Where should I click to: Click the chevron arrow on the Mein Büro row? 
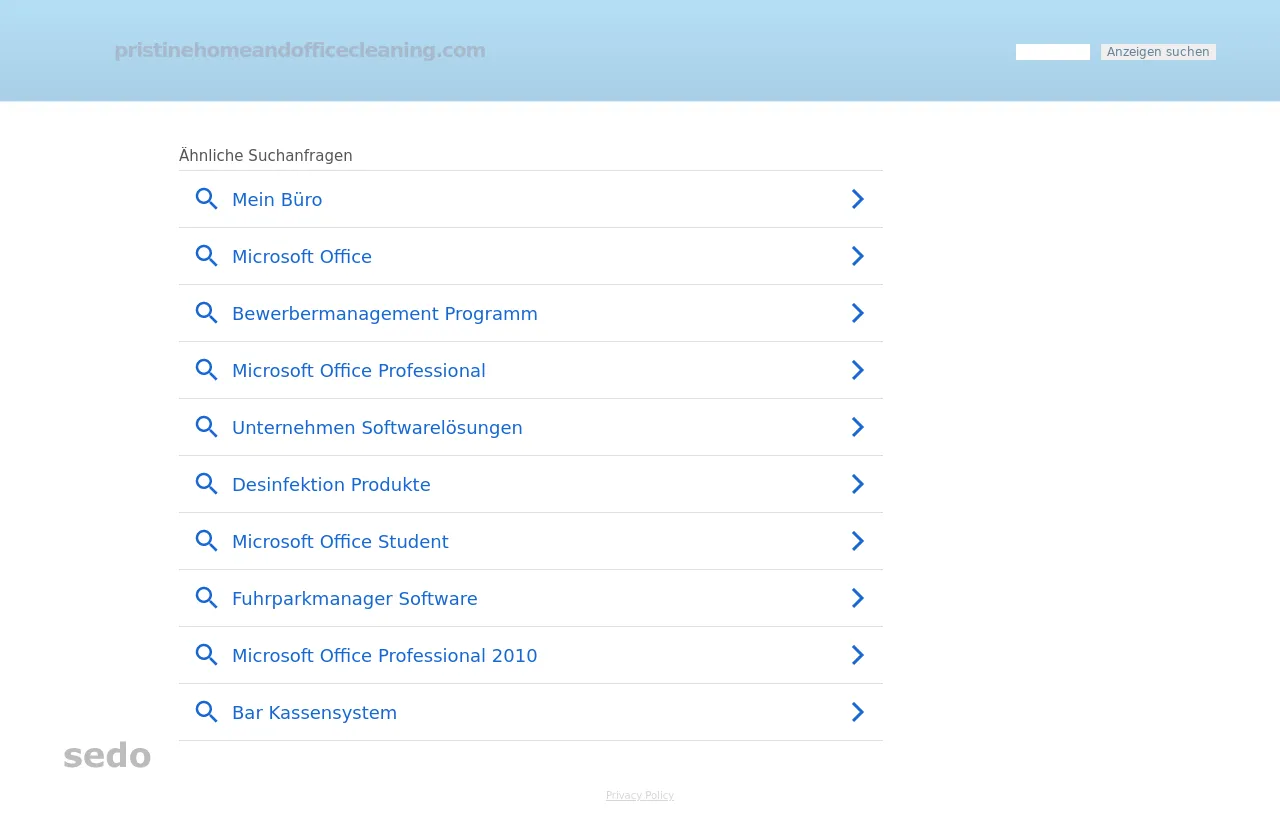tap(858, 199)
